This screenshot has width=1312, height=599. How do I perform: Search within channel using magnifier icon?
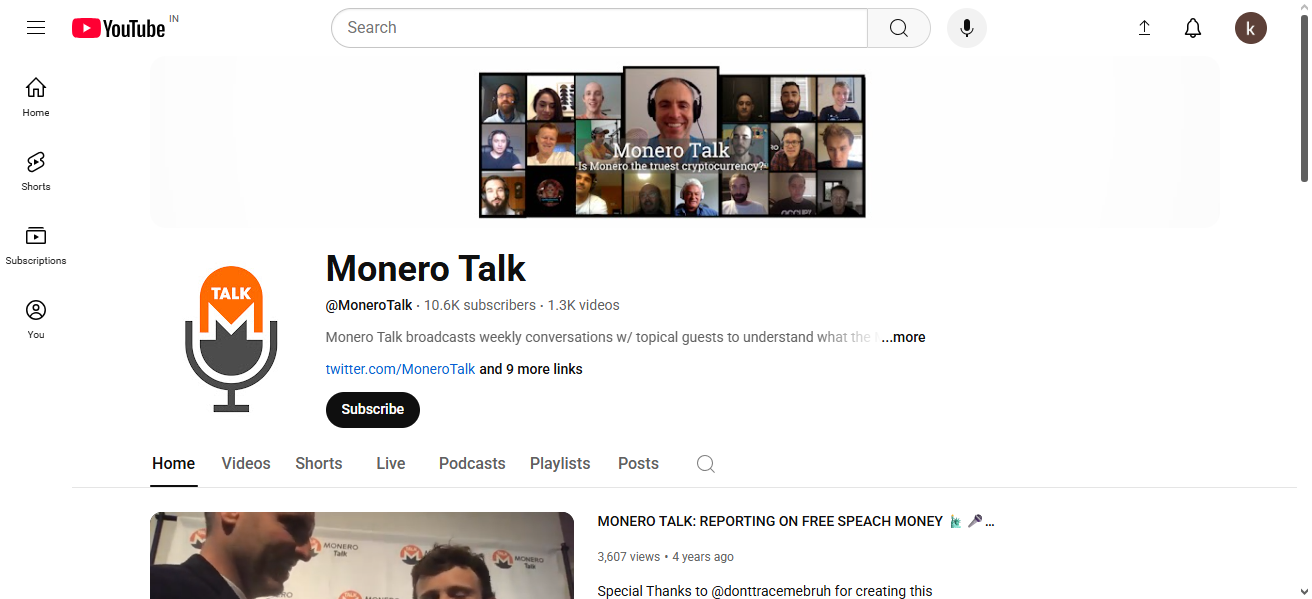705,464
